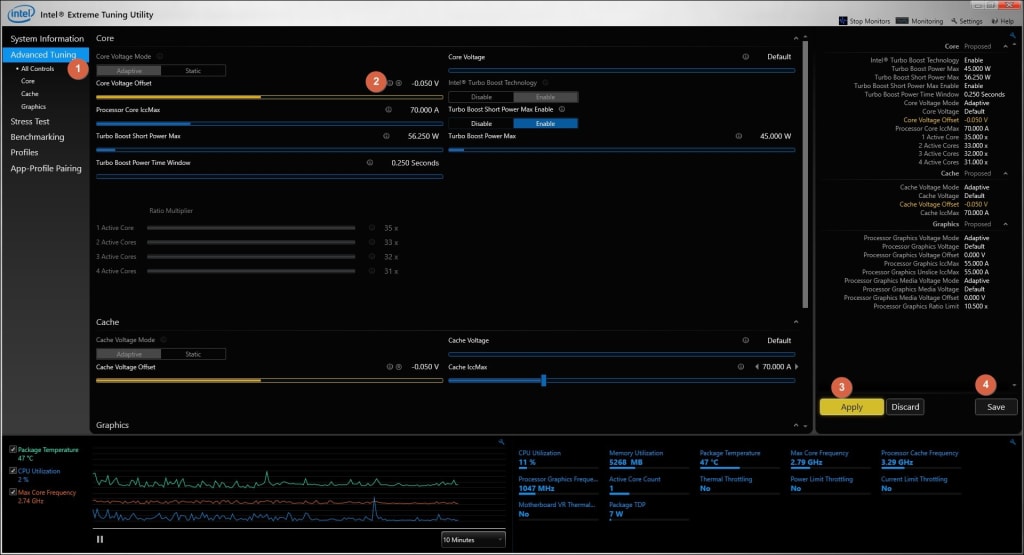Open the Help menu at the top right
1024x555 pixels.
click(x=1002, y=21)
